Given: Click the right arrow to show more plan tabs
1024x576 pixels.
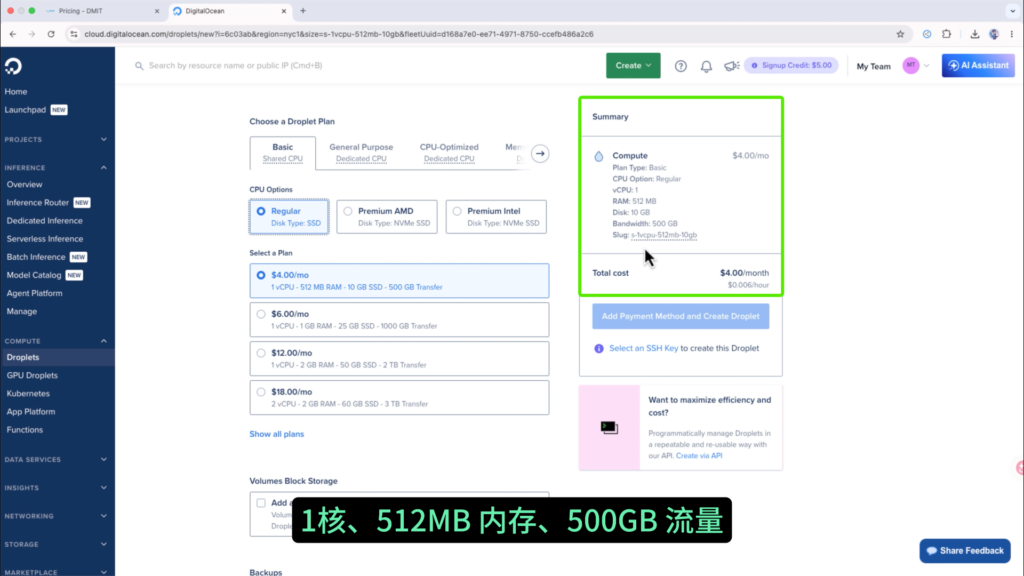Looking at the screenshot, I should [x=540, y=154].
